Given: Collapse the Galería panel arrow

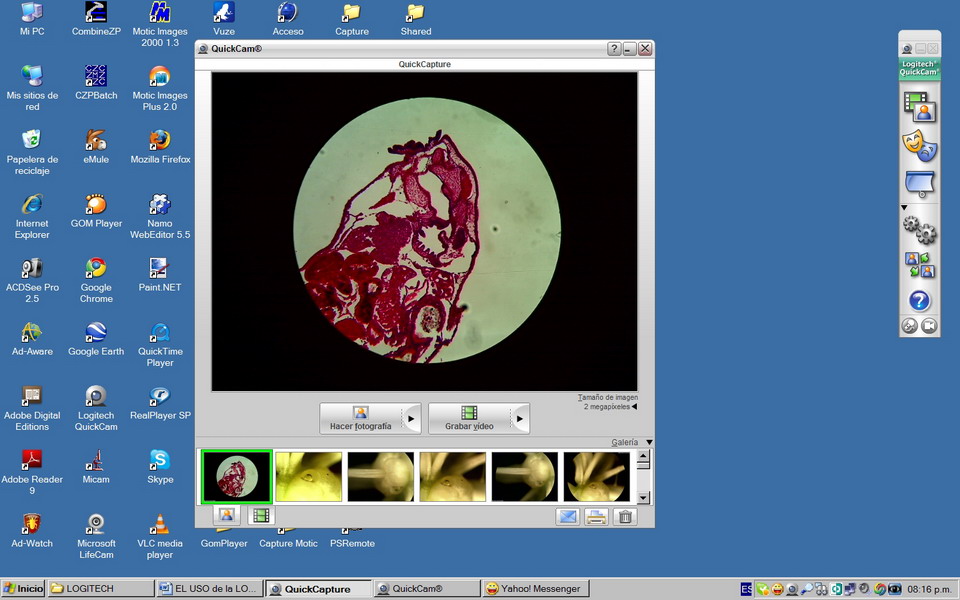Looking at the screenshot, I should 649,442.
